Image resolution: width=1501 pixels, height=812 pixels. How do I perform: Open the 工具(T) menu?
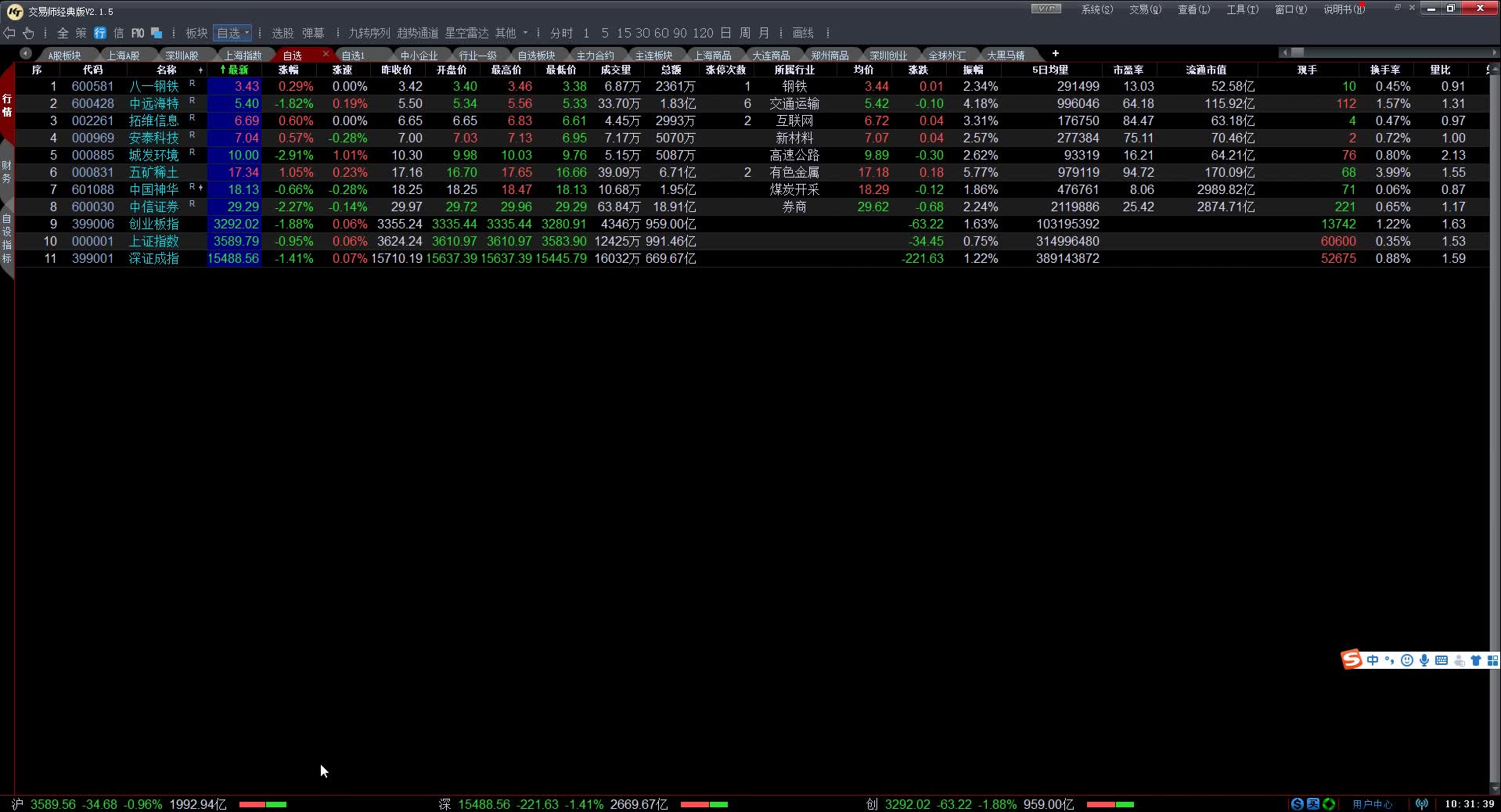(1242, 9)
